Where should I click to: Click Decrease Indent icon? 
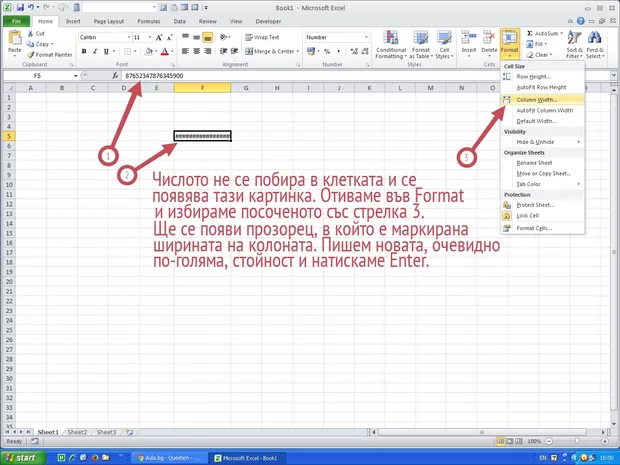click(223, 51)
